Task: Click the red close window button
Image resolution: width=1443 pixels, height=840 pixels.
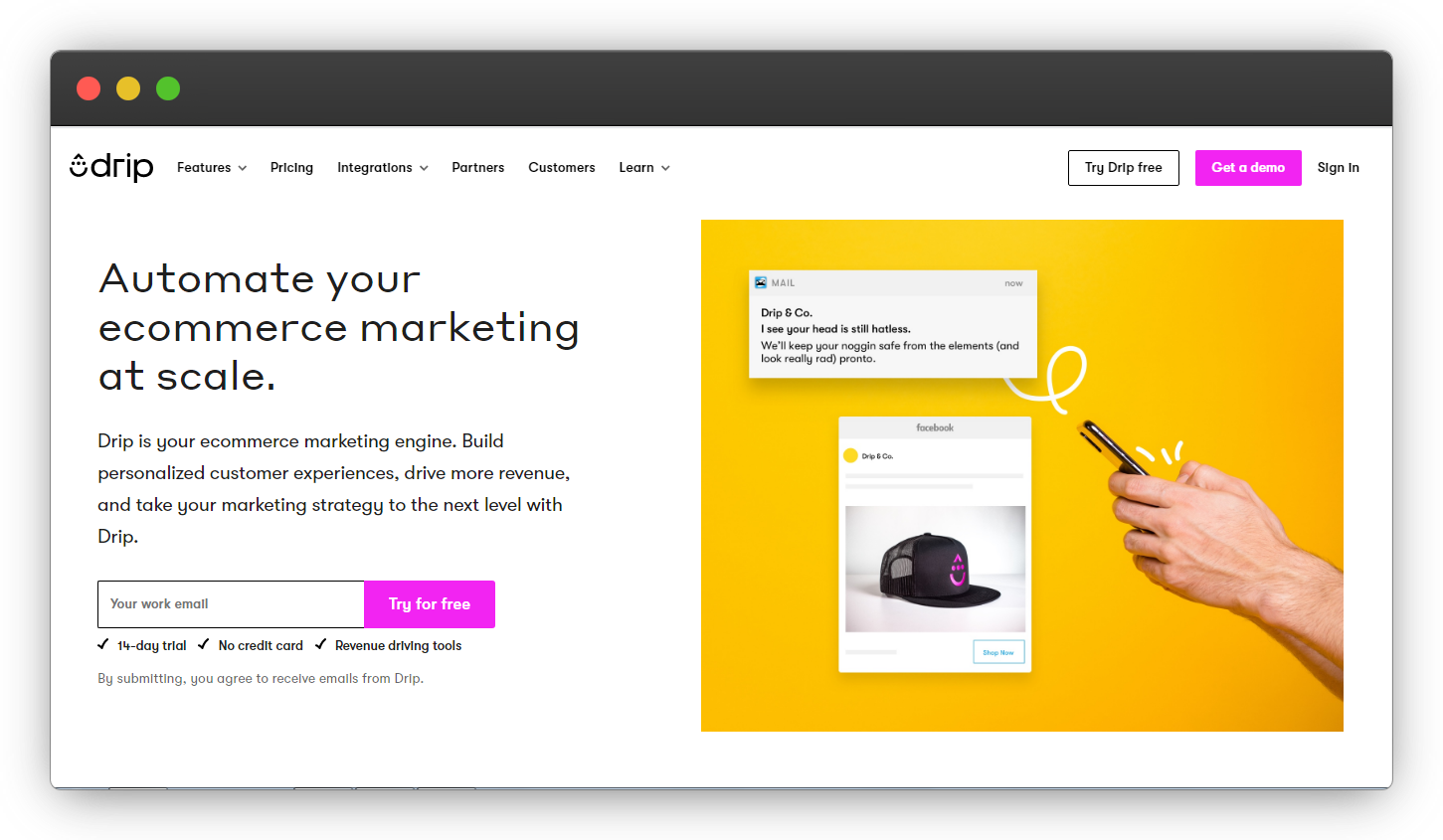Action: (89, 88)
